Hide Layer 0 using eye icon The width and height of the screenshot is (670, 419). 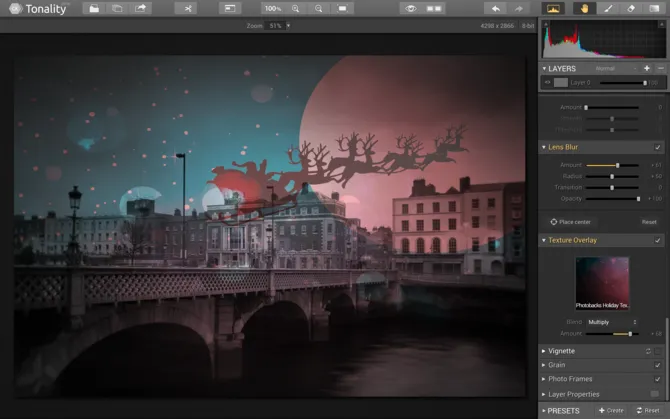click(548, 82)
